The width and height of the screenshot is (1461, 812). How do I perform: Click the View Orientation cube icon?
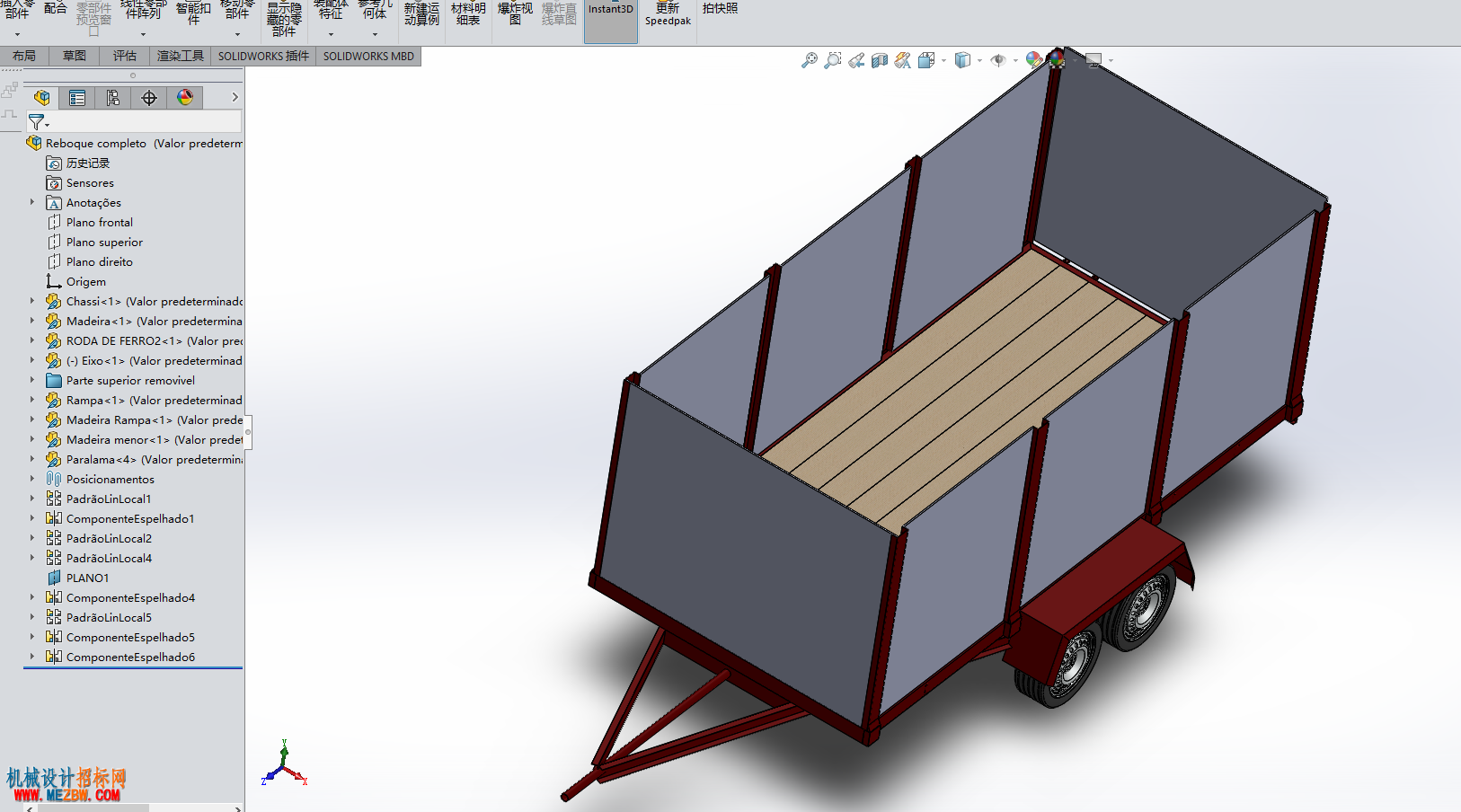926,60
